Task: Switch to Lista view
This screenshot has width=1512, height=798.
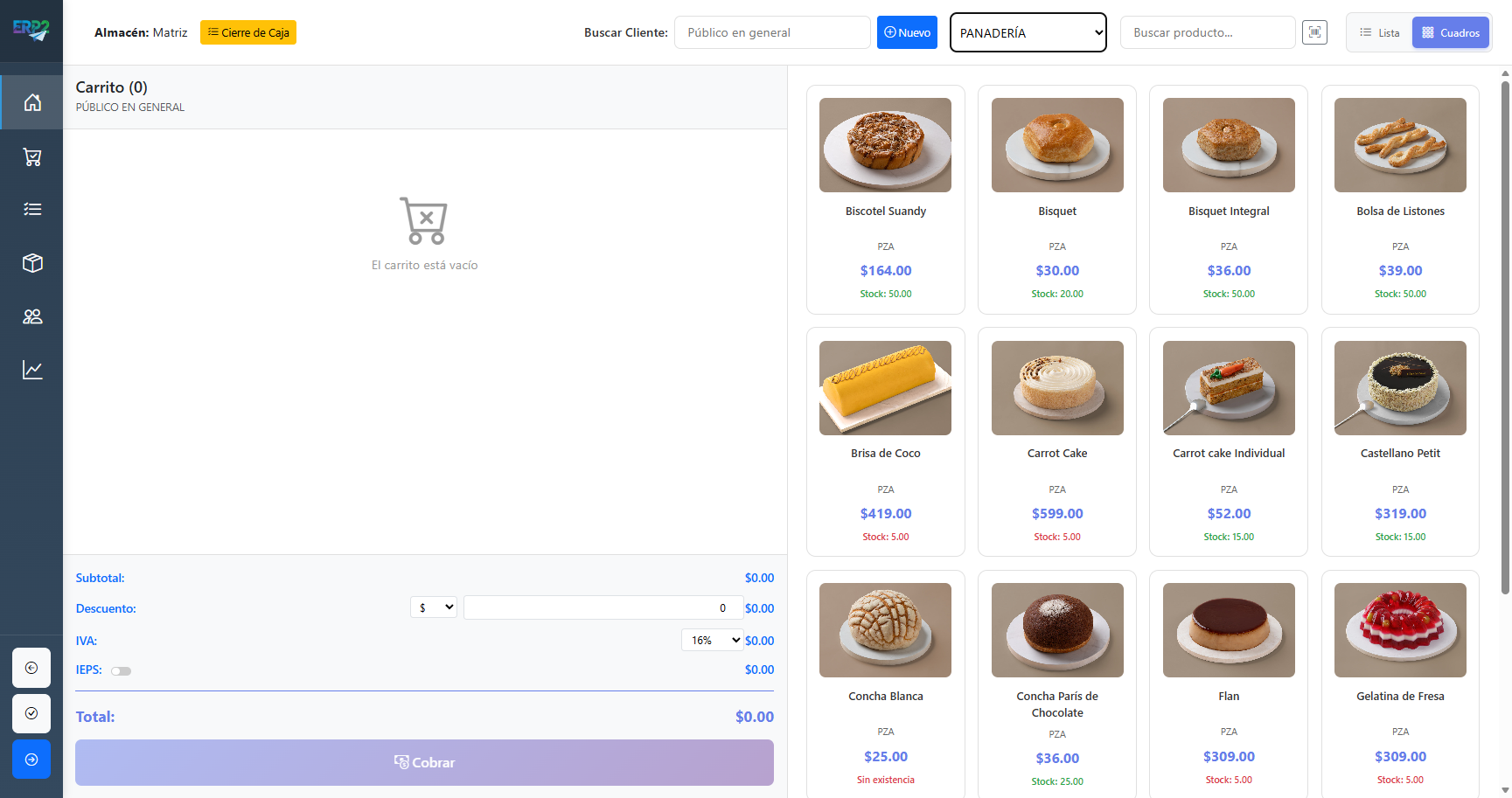Action: (1380, 33)
